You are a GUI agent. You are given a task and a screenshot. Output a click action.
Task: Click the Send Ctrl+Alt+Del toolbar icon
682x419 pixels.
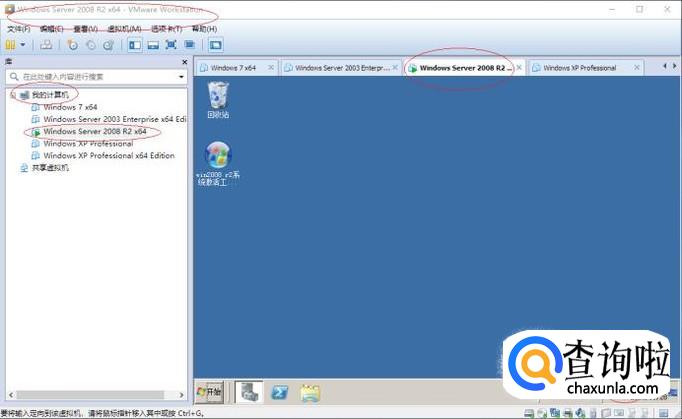(46, 44)
